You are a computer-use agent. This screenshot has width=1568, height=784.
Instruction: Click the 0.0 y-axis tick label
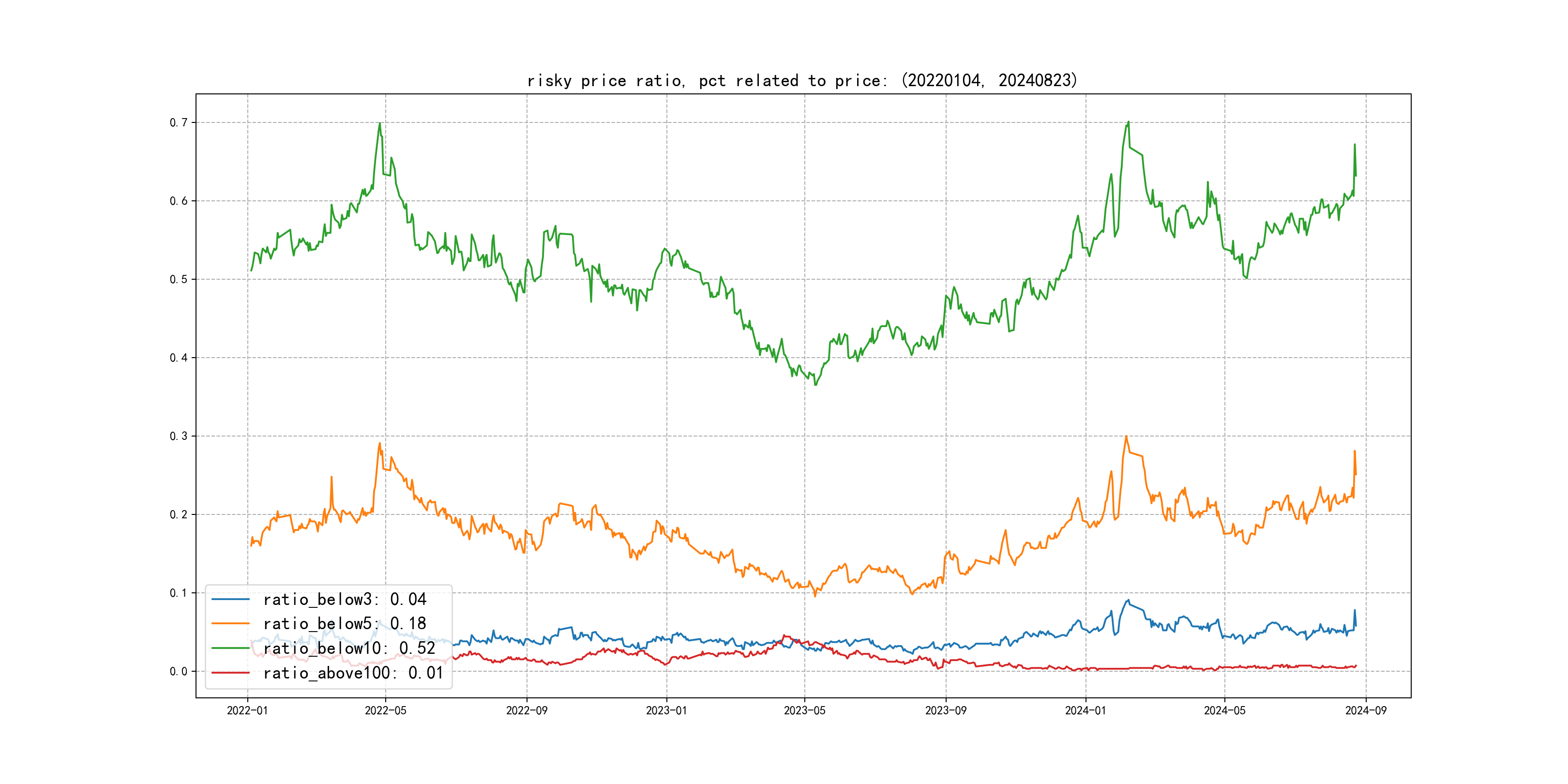pyautogui.click(x=179, y=671)
